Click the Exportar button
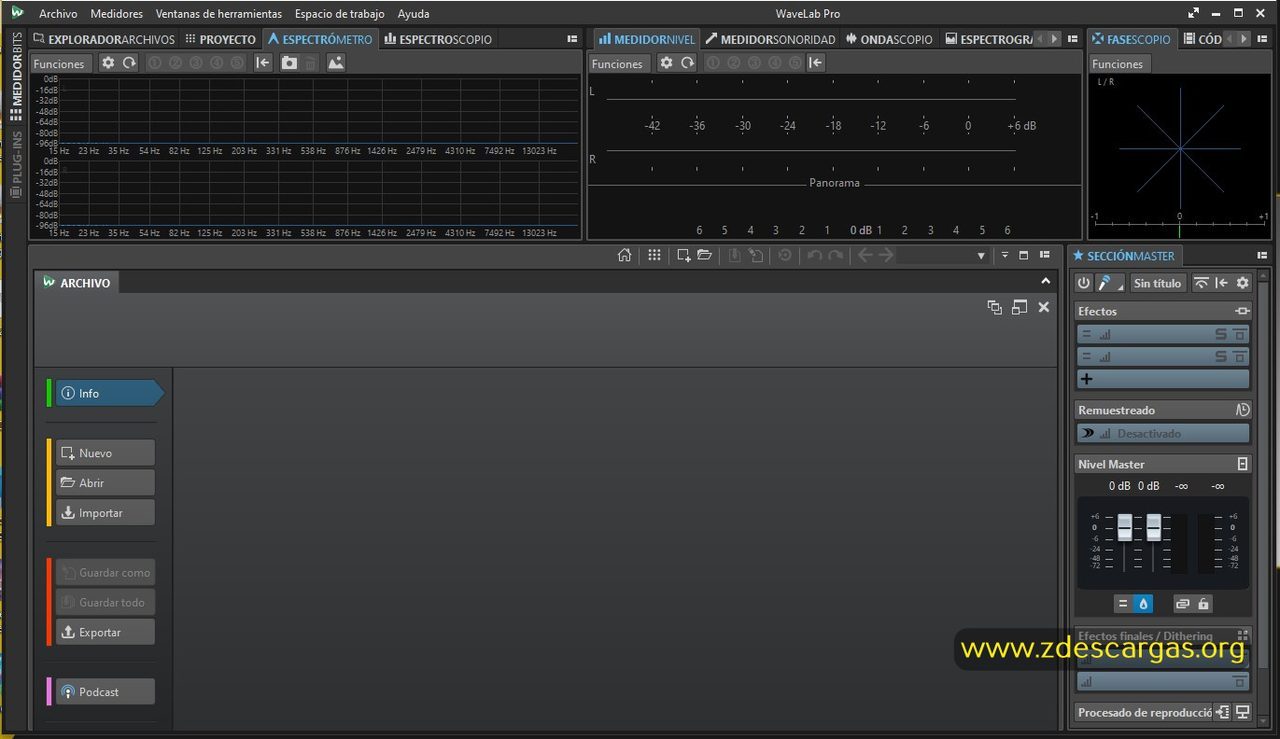The width and height of the screenshot is (1280, 739). (105, 632)
